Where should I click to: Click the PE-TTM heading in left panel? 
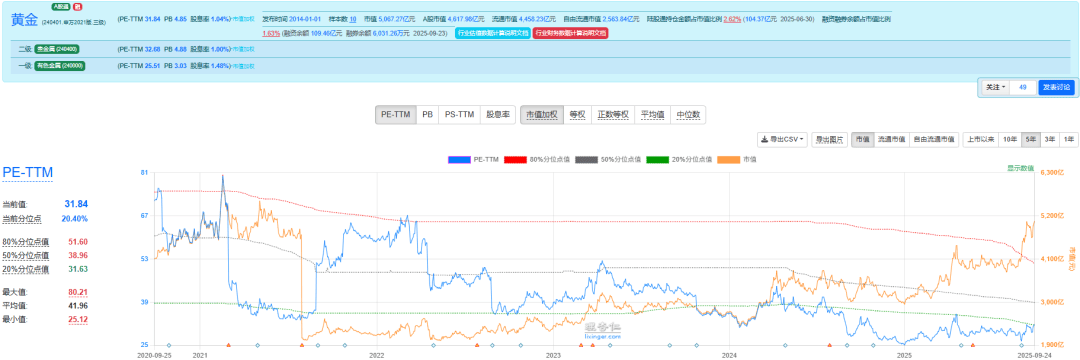click(28, 173)
